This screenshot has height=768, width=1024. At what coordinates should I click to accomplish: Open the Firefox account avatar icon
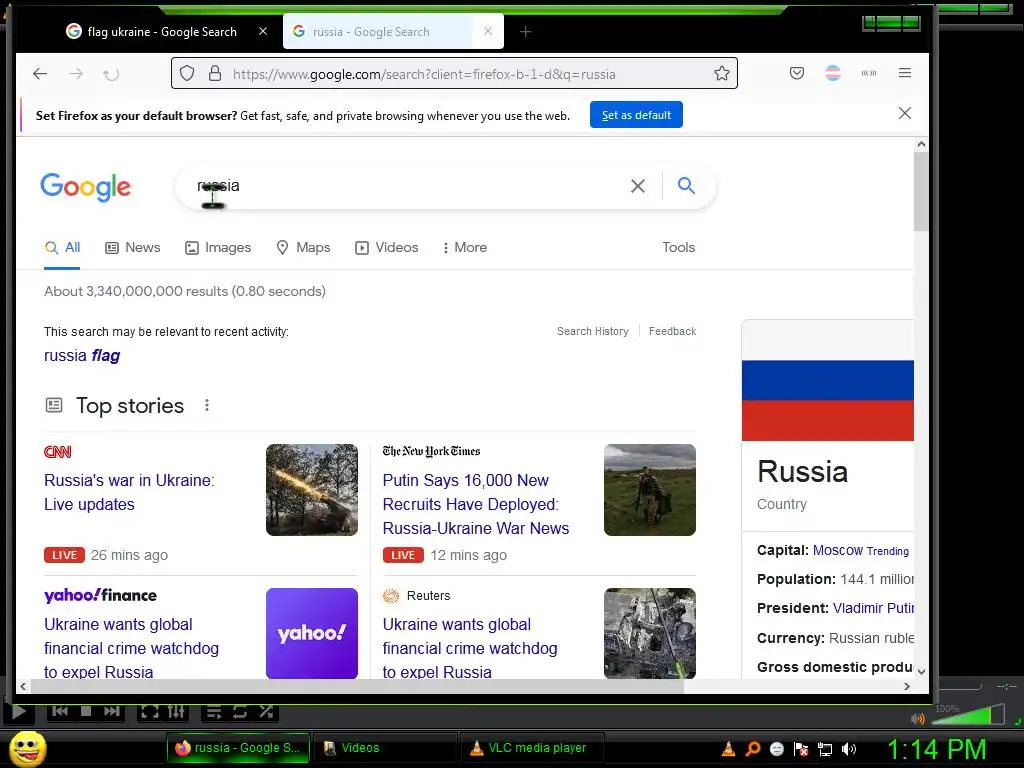(833, 73)
